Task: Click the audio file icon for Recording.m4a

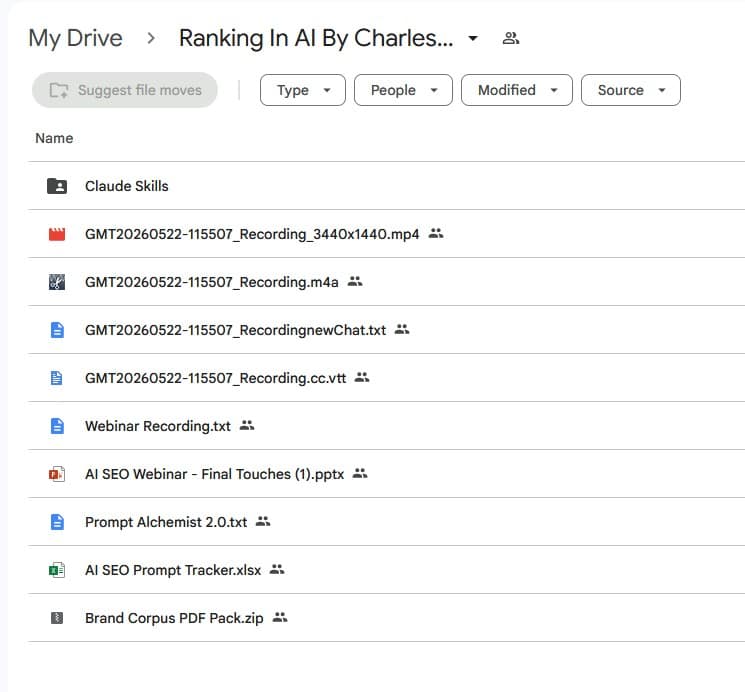Action: [x=57, y=282]
